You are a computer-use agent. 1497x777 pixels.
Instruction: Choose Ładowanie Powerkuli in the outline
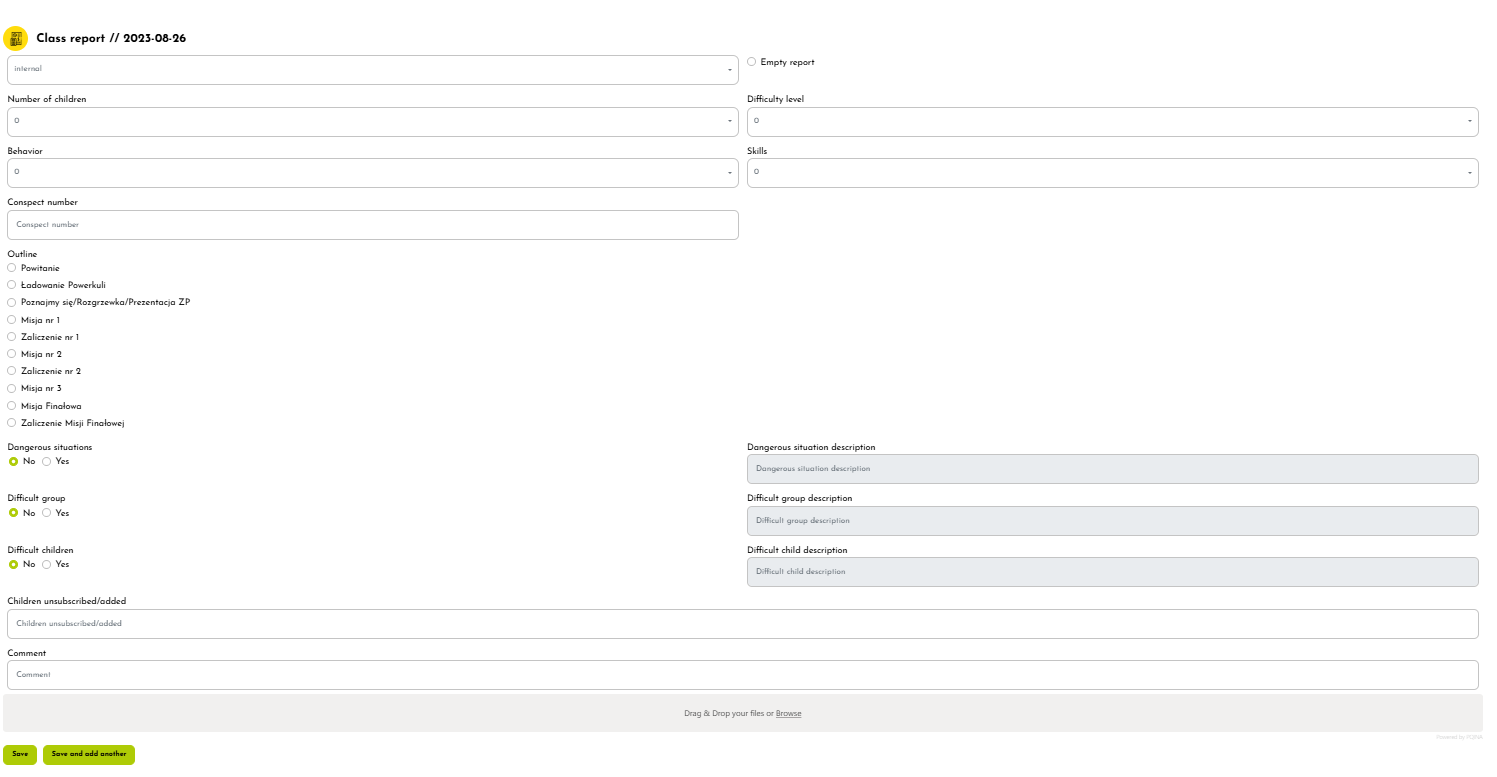(12, 285)
